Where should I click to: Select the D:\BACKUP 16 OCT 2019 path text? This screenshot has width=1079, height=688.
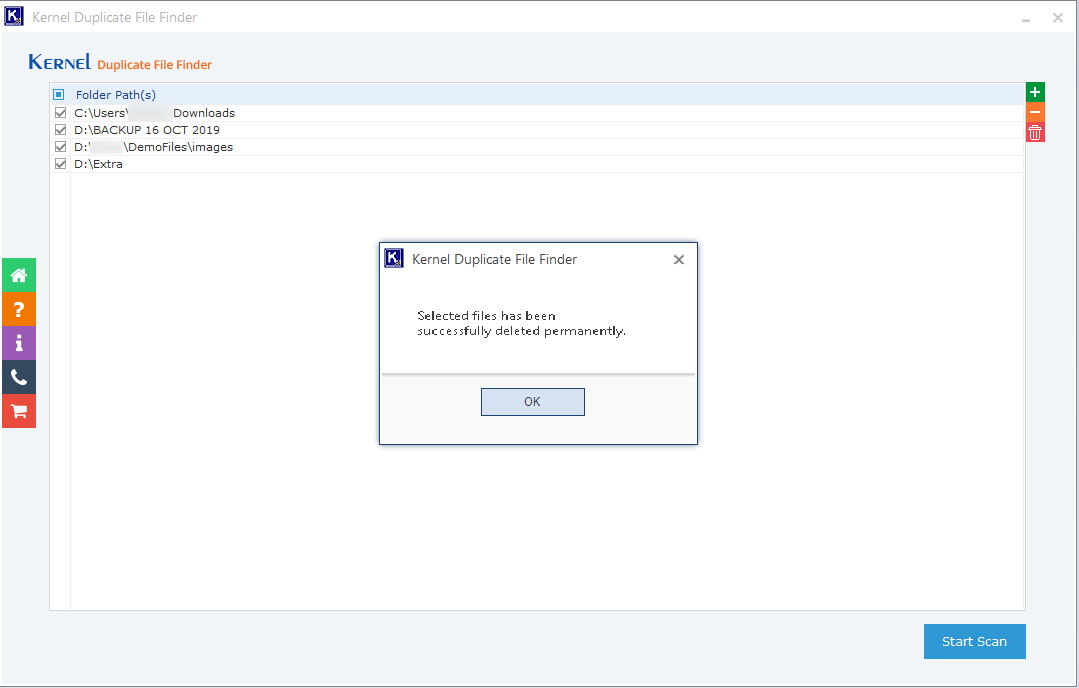point(147,130)
